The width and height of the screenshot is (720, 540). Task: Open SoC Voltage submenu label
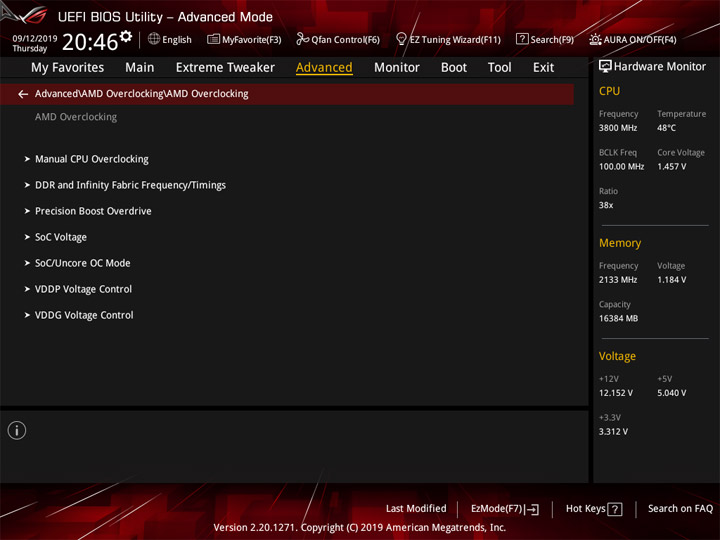coord(61,237)
